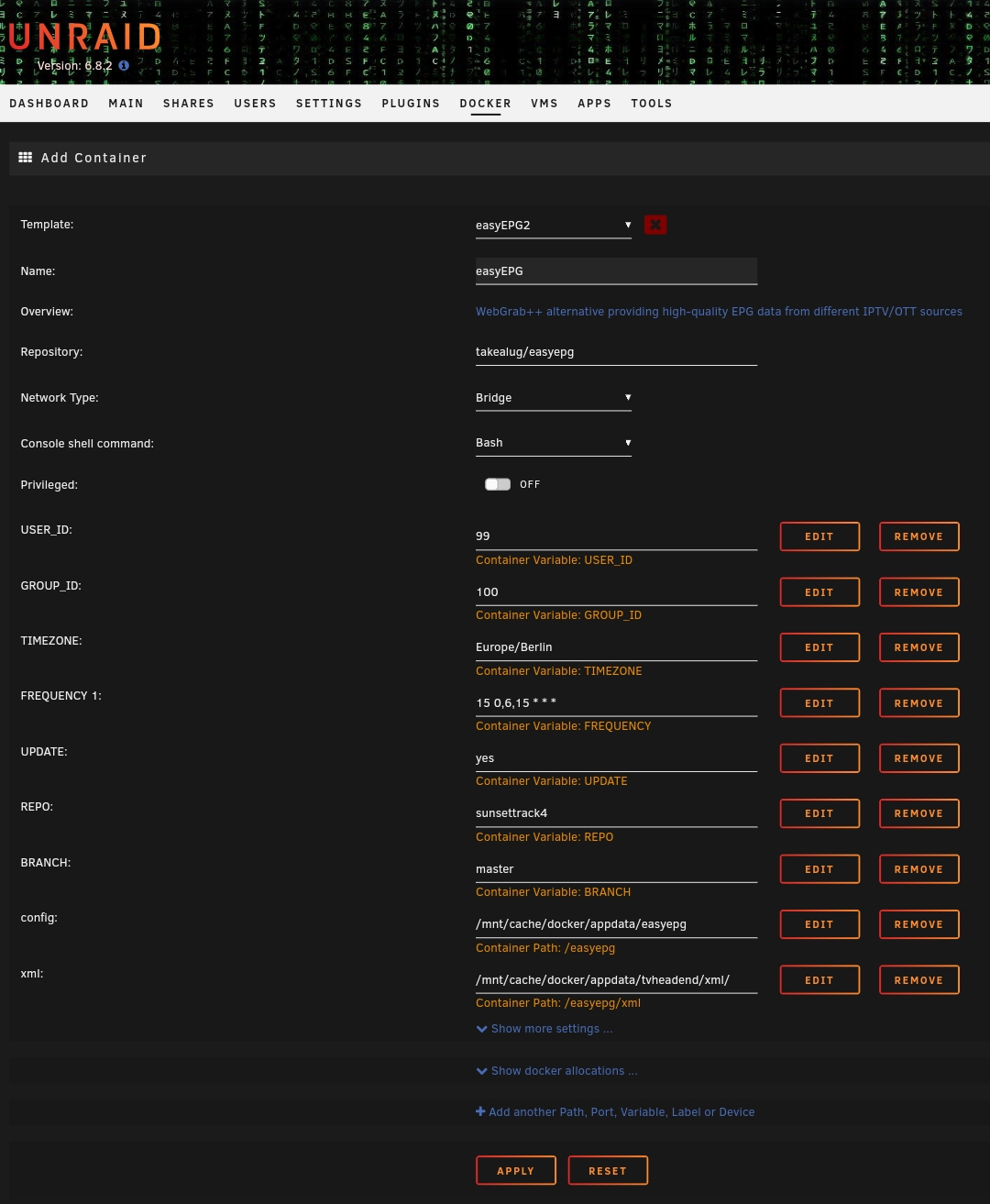
Task: Open the Template dropdown
Action: coord(554,226)
